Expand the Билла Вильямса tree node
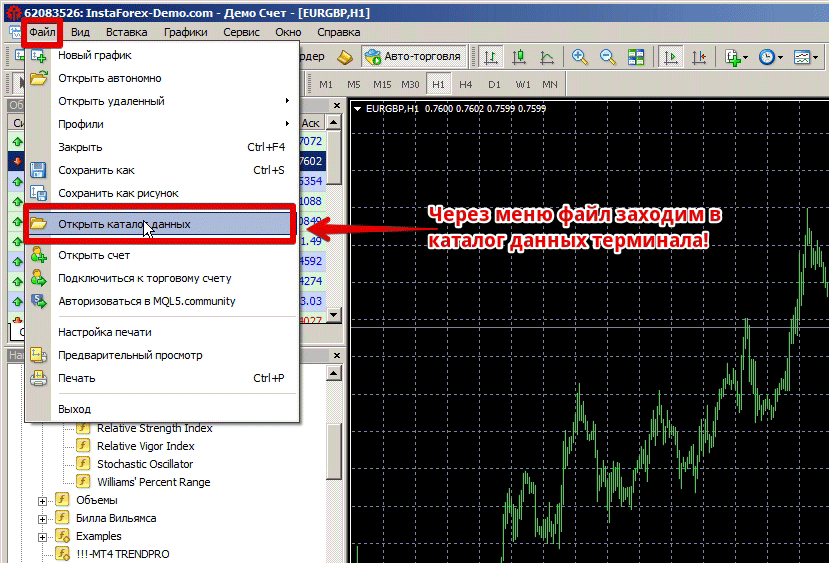Image resolution: width=829 pixels, height=563 pixels. point(42,518)
